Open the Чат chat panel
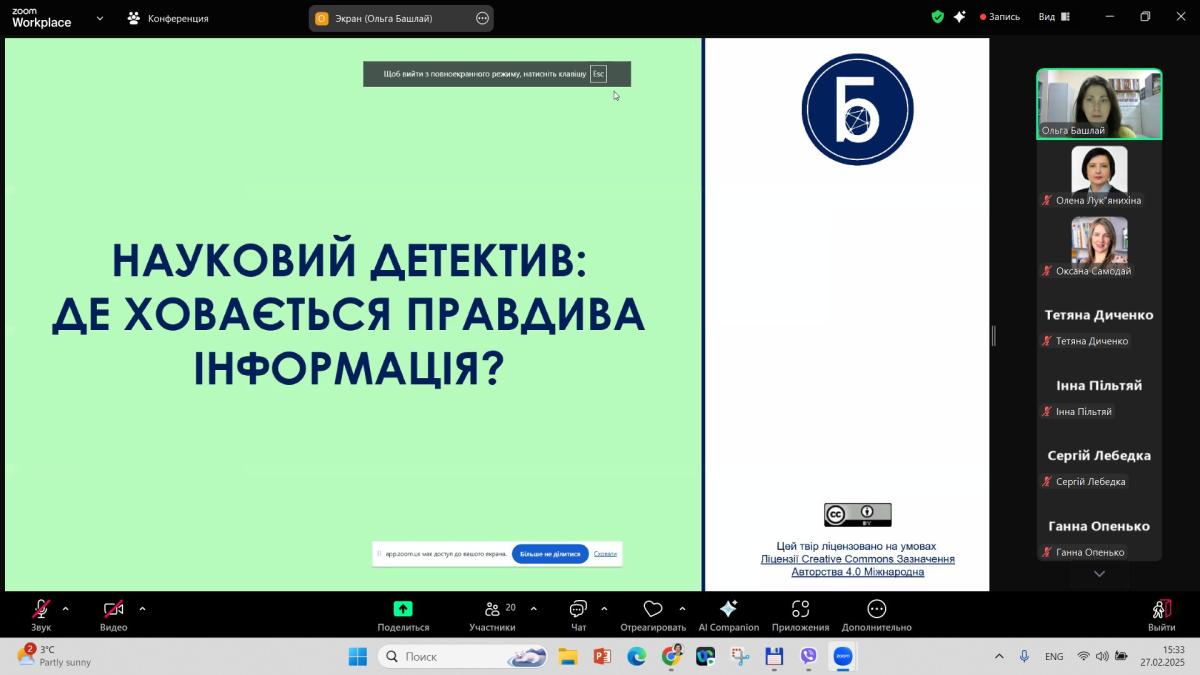The height and width of the screenshot is (675, 1200). (x=578, y=609)
